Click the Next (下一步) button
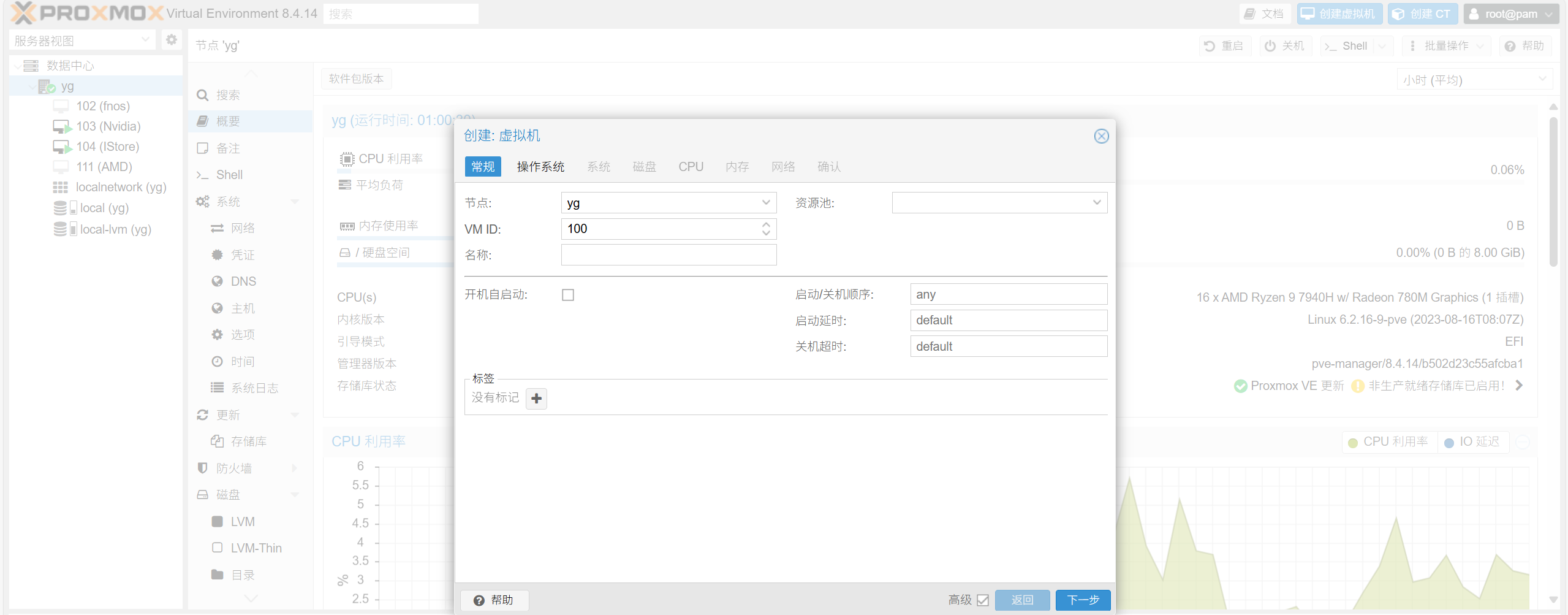The height and width of the screenshot is (615, 1568). pos(1083,600)
